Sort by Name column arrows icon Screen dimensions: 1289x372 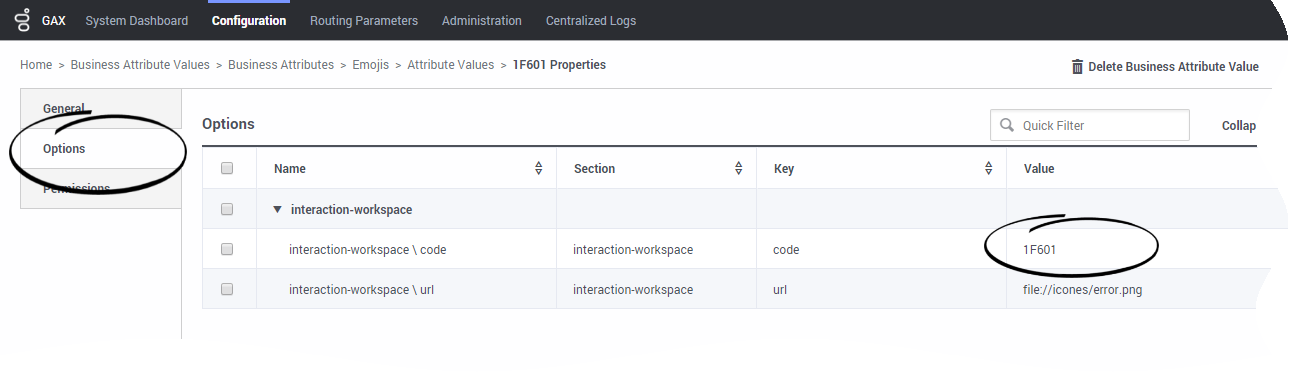538,169
